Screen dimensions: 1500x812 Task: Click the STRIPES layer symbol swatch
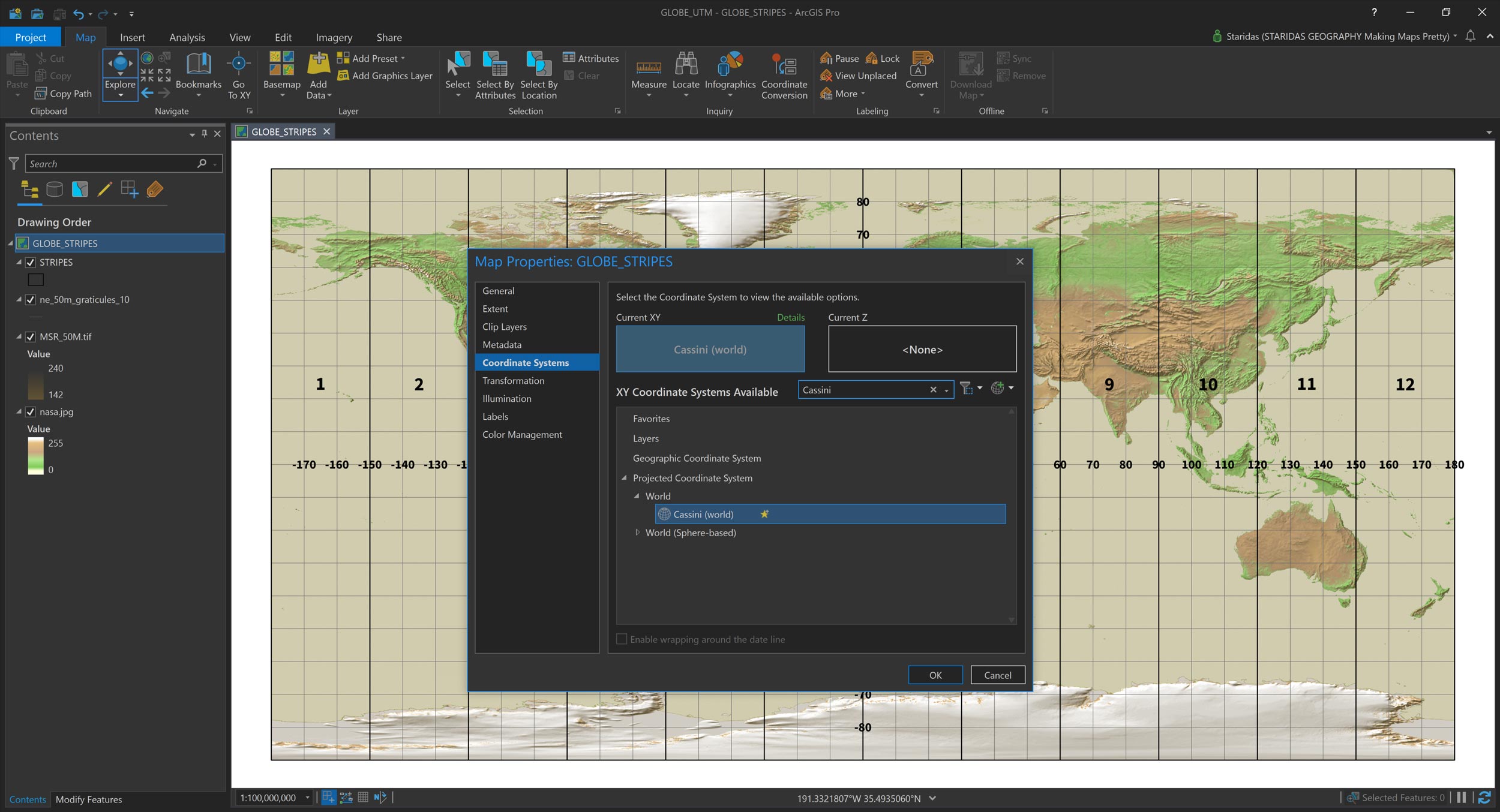(36, 279)
